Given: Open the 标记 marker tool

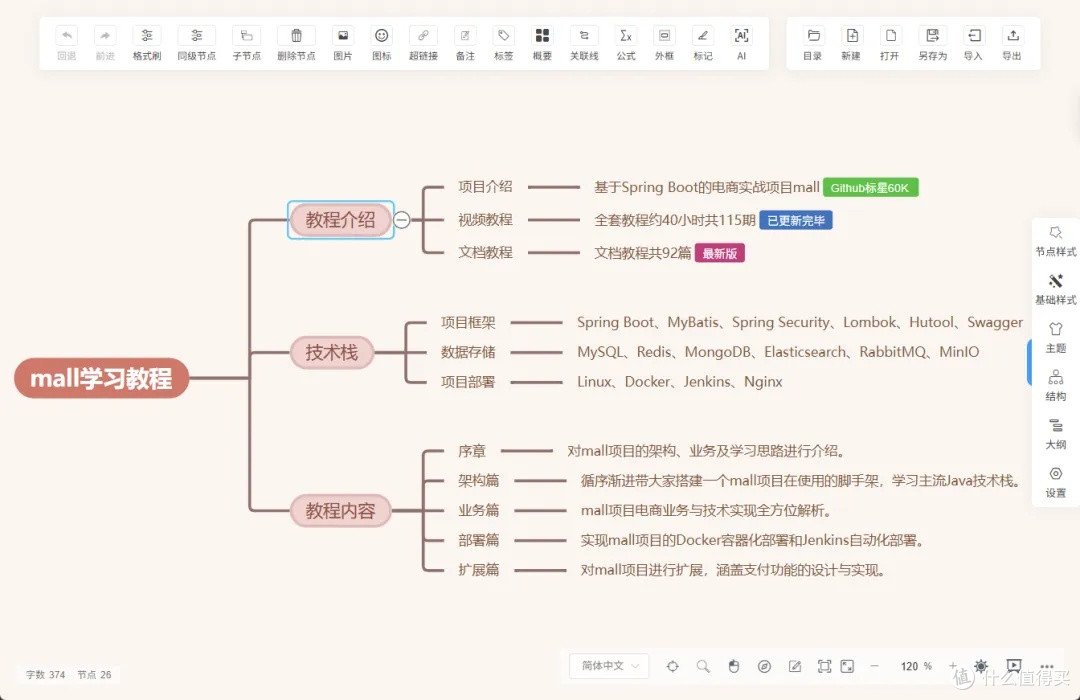Looking at the screenshot, I should [x=703, y=36].
